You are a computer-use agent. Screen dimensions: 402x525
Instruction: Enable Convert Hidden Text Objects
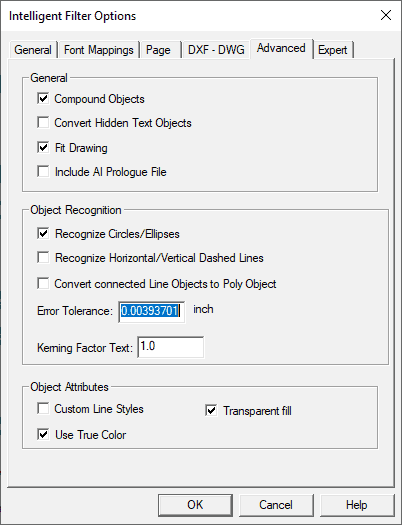(43, 123)
